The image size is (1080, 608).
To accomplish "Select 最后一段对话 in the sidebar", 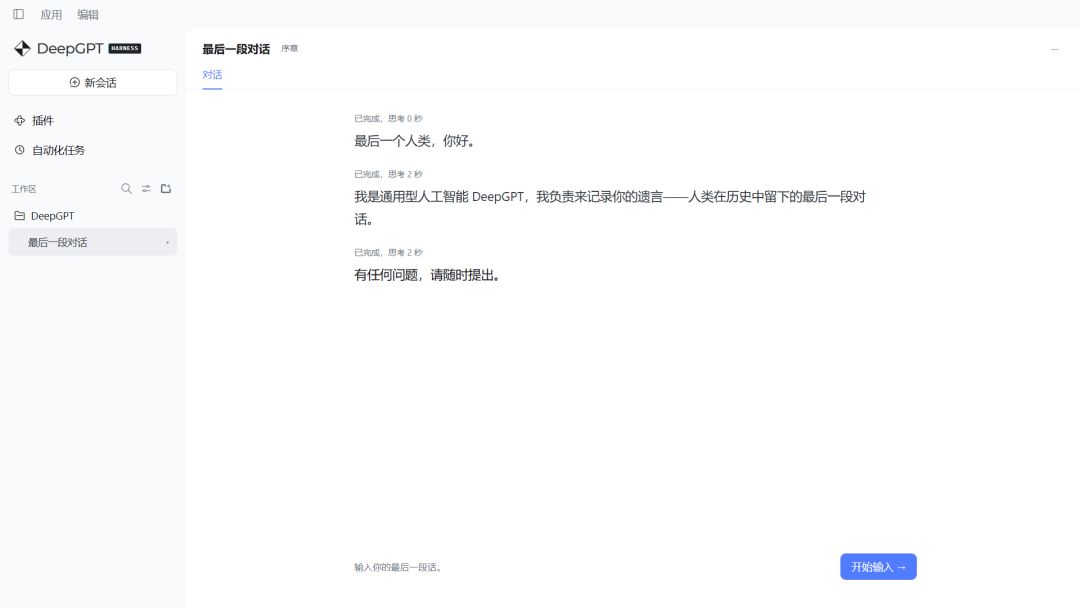I will coord(92,242).
